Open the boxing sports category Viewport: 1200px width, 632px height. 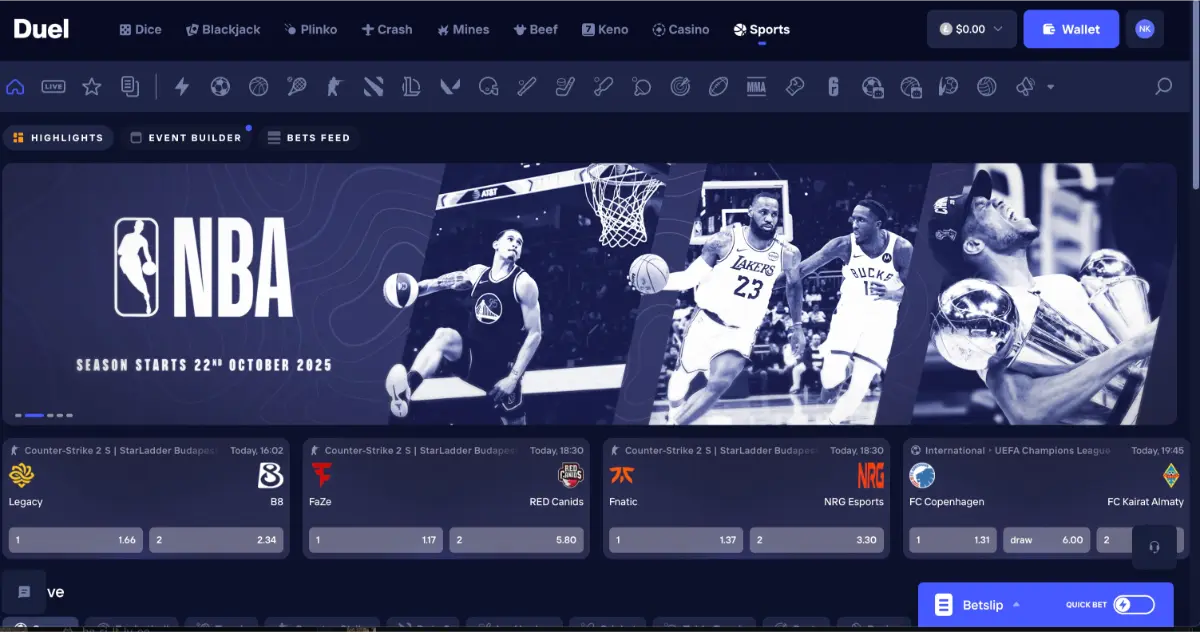tap(795, 87)
